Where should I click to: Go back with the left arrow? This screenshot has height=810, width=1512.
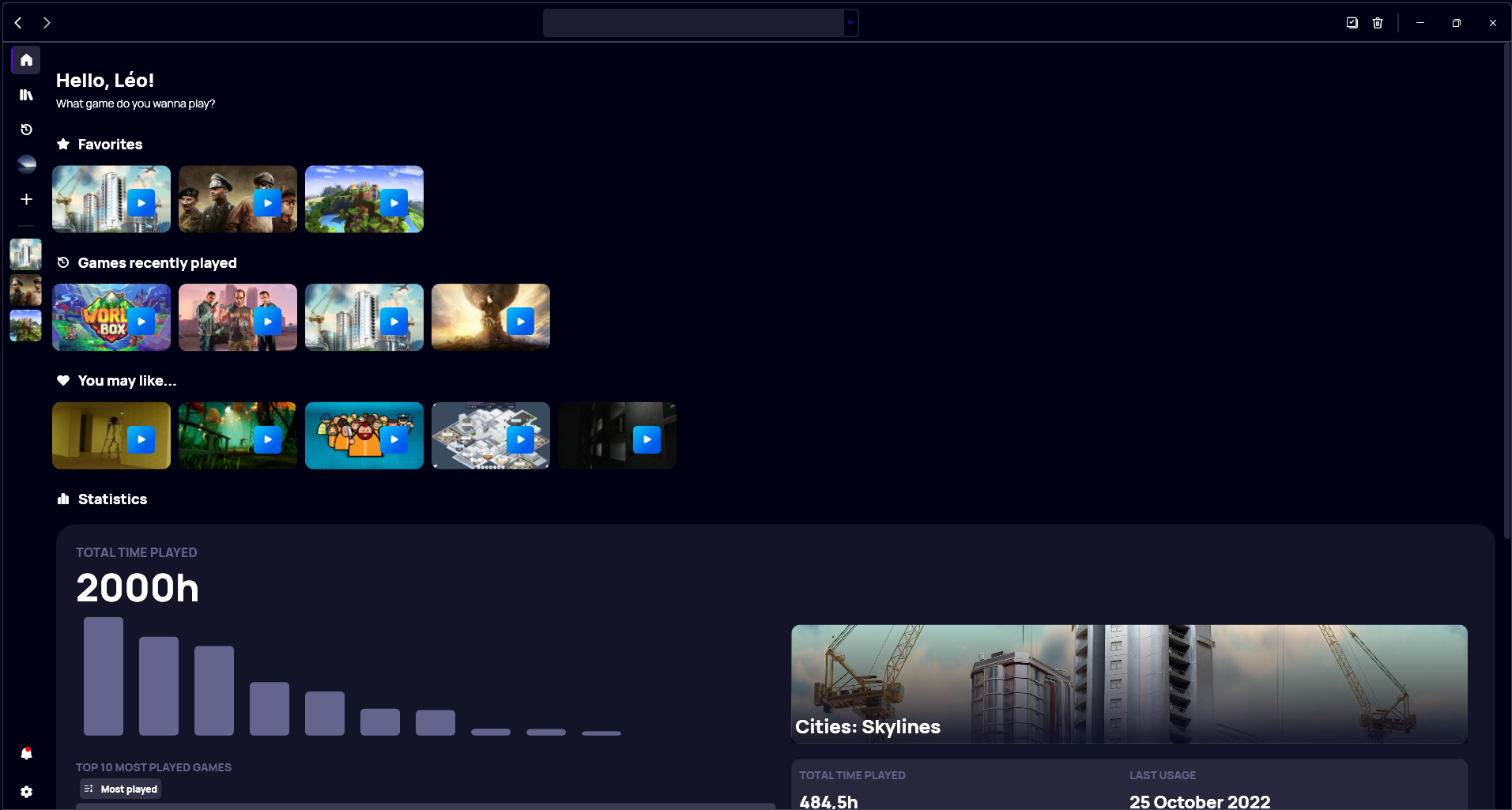pos(18,23)
